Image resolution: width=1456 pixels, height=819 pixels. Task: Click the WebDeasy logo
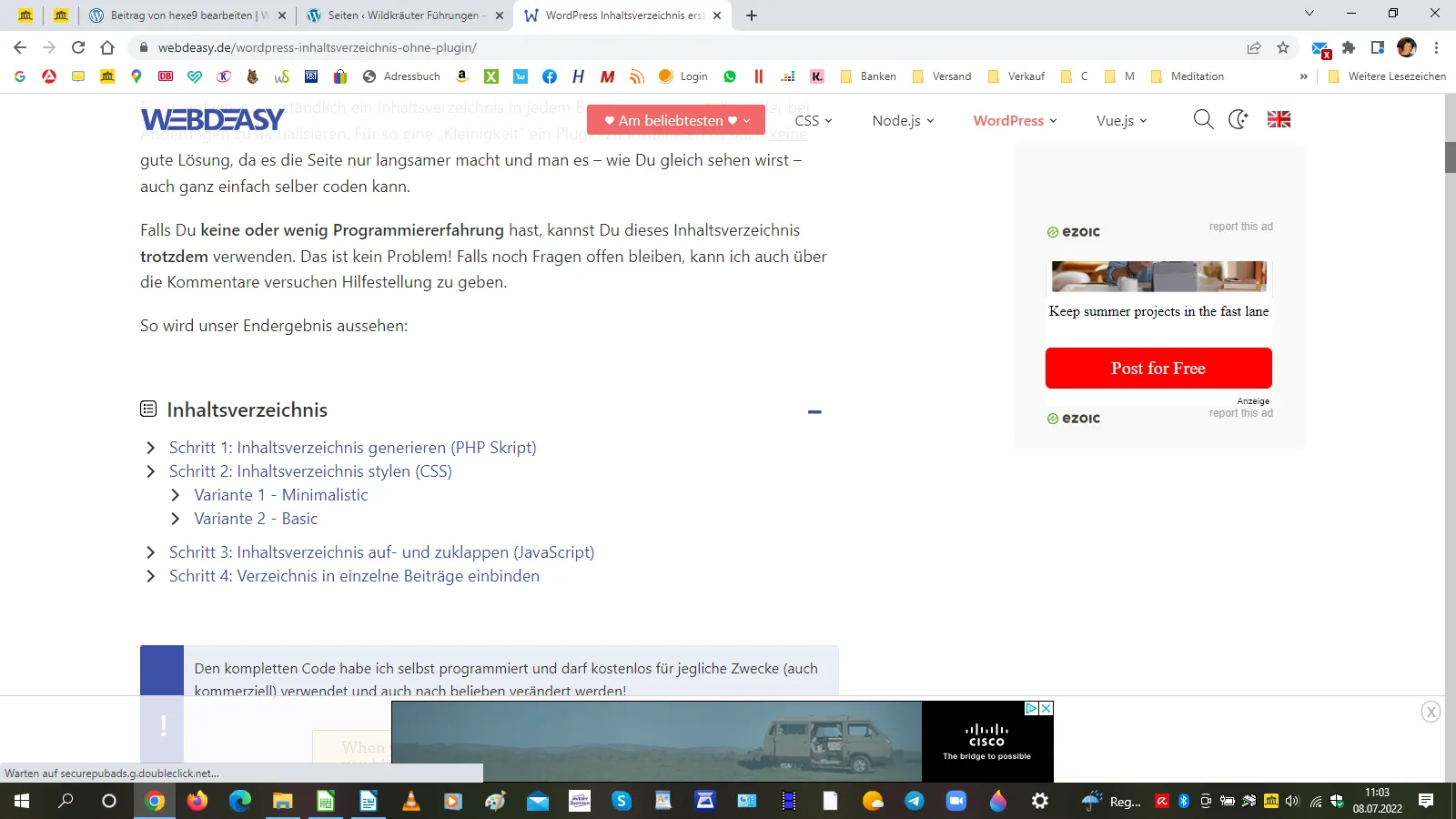click(x=212, y=119)
